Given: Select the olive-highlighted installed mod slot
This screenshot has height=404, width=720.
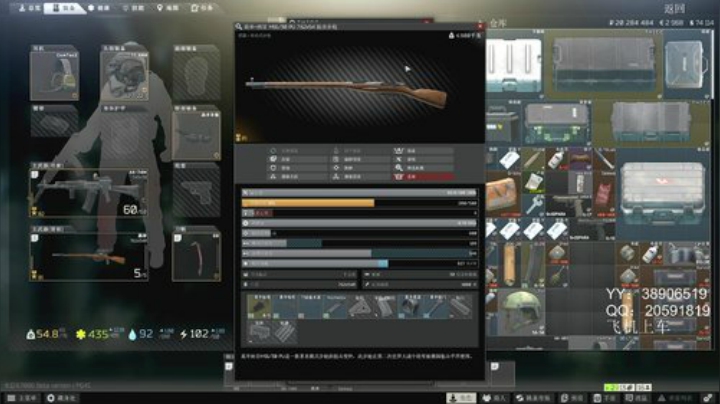Looking at the screenshot, I should [259, 307].
